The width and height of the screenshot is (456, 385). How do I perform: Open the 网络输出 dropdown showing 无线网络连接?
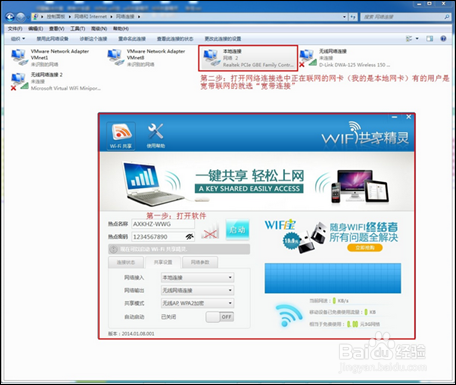tap(197, 290)
